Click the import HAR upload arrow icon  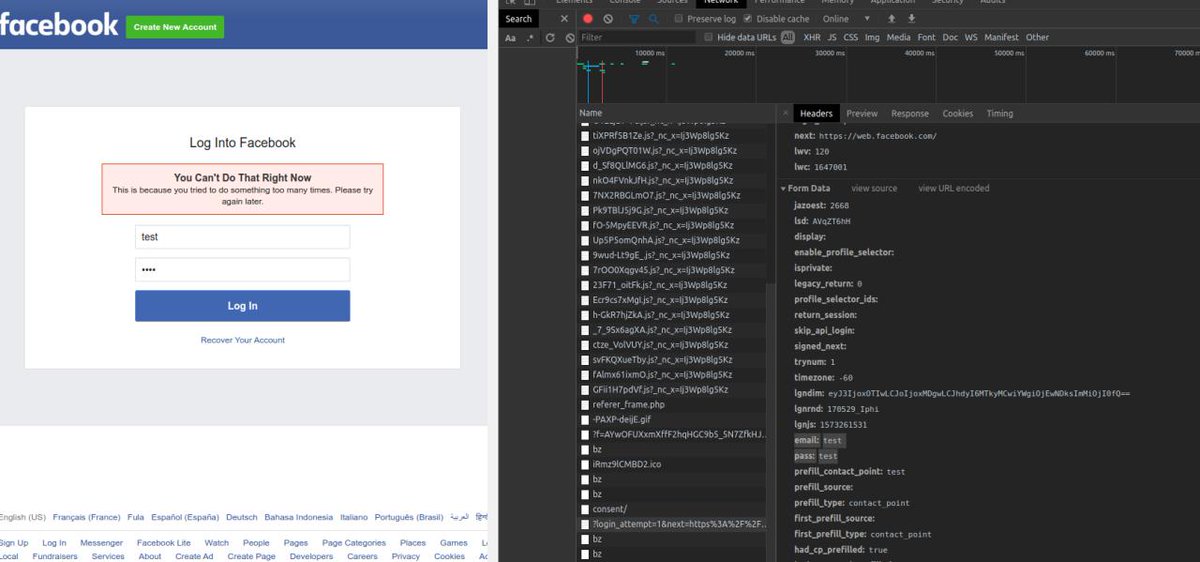(x=891, y=19)
